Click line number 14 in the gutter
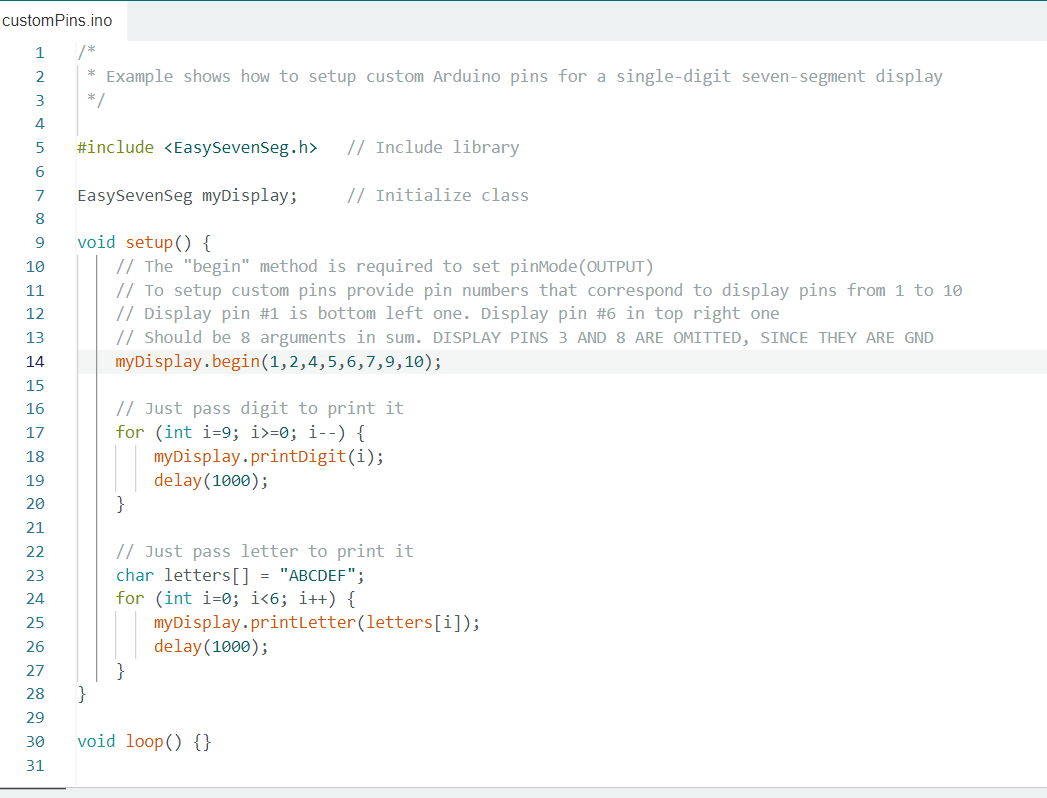Image resolution: width=1047 pixels, height=798 pixels. tap(35, 362)
